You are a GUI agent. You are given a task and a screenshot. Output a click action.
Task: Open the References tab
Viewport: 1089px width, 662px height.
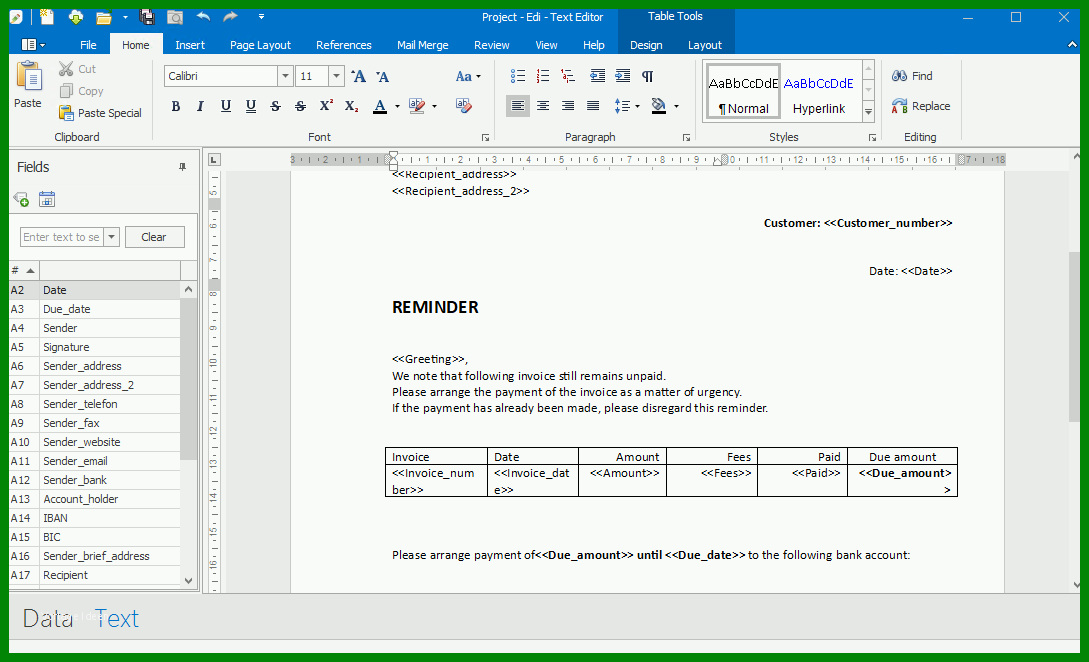[344, 45]
